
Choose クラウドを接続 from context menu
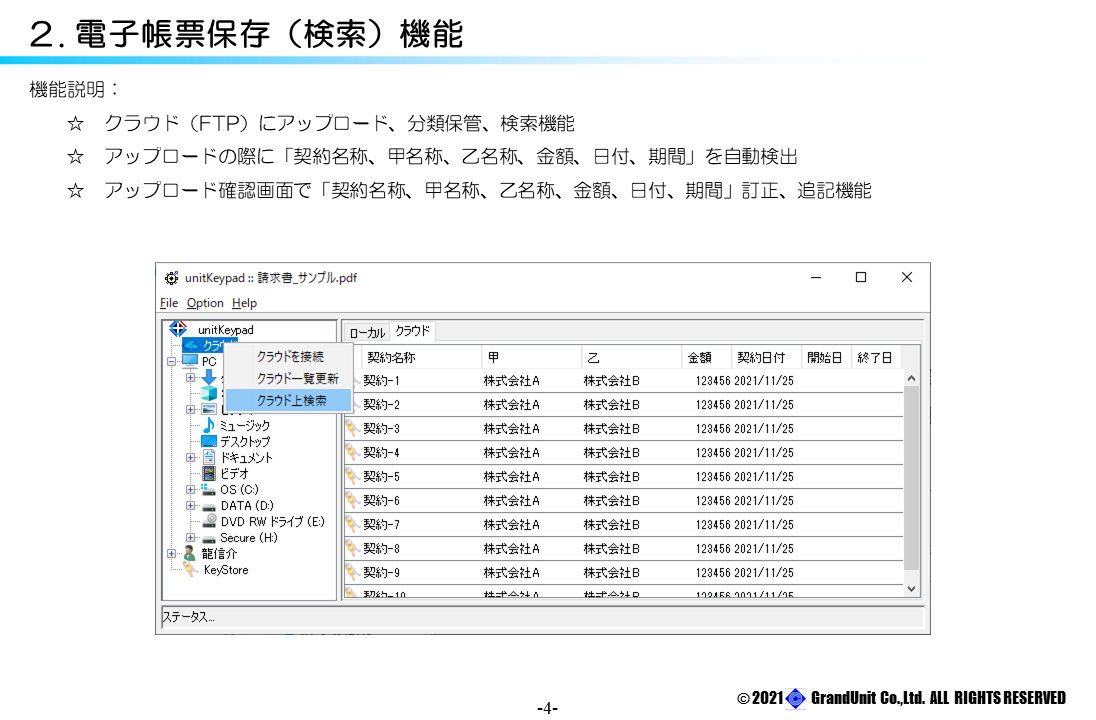(289, 357)
